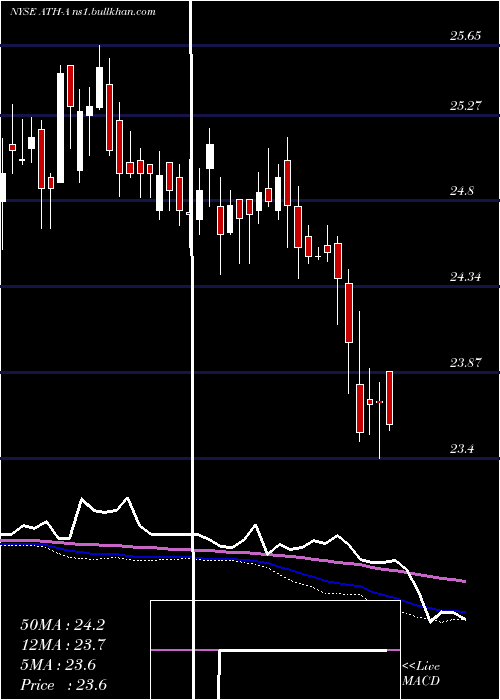Click the 25.65 price level label
This screenshot has height=700, width=500.
[466, 36]
